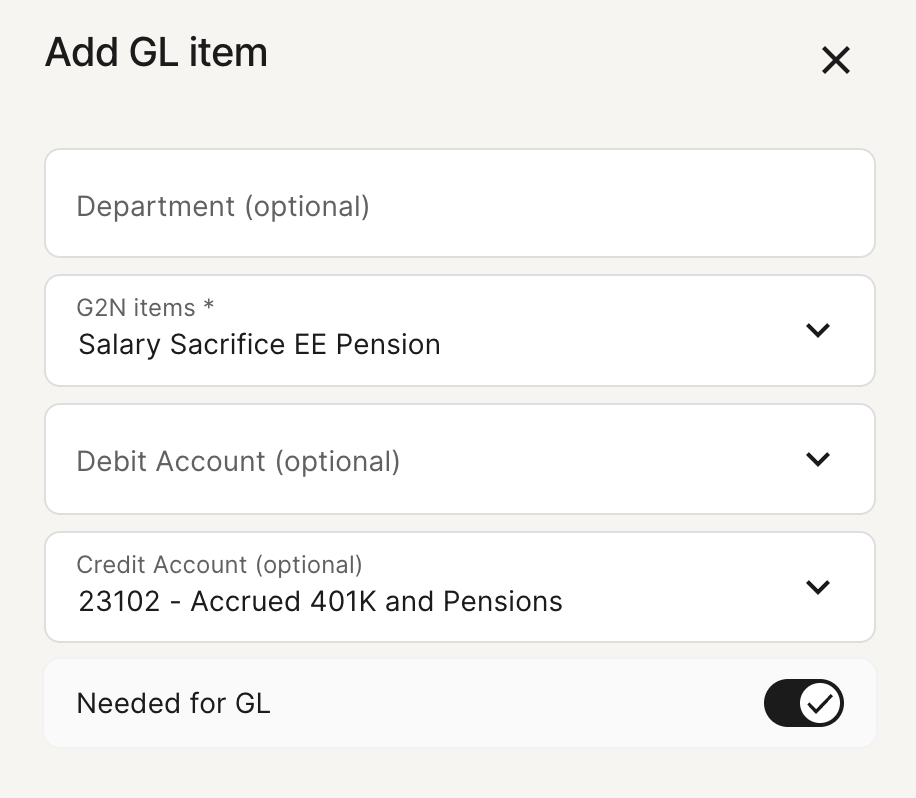Click the Needed for GL label
916x798 pixels.
point(174,703)
